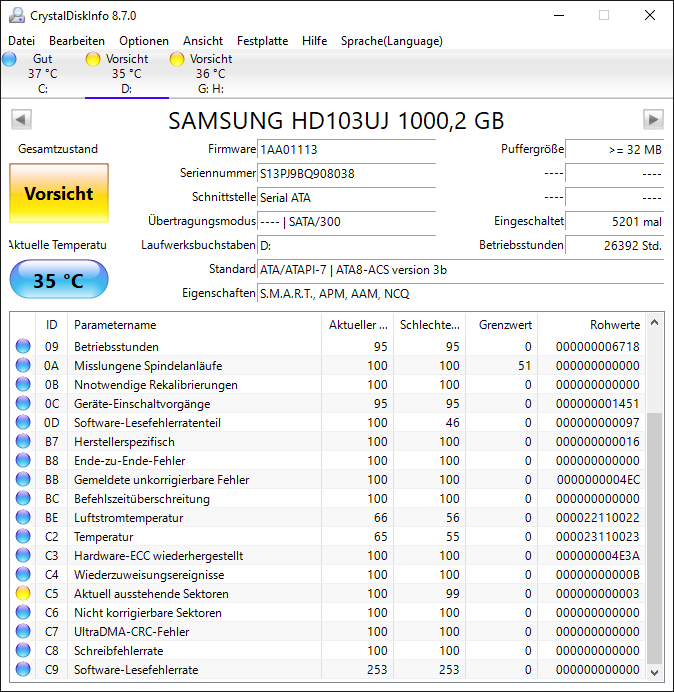Image resolution: width=674 pixels, height=692 pixels.
Task: Open the Festplatte menu
Action: pyautogui.click(x=262, y=41)
